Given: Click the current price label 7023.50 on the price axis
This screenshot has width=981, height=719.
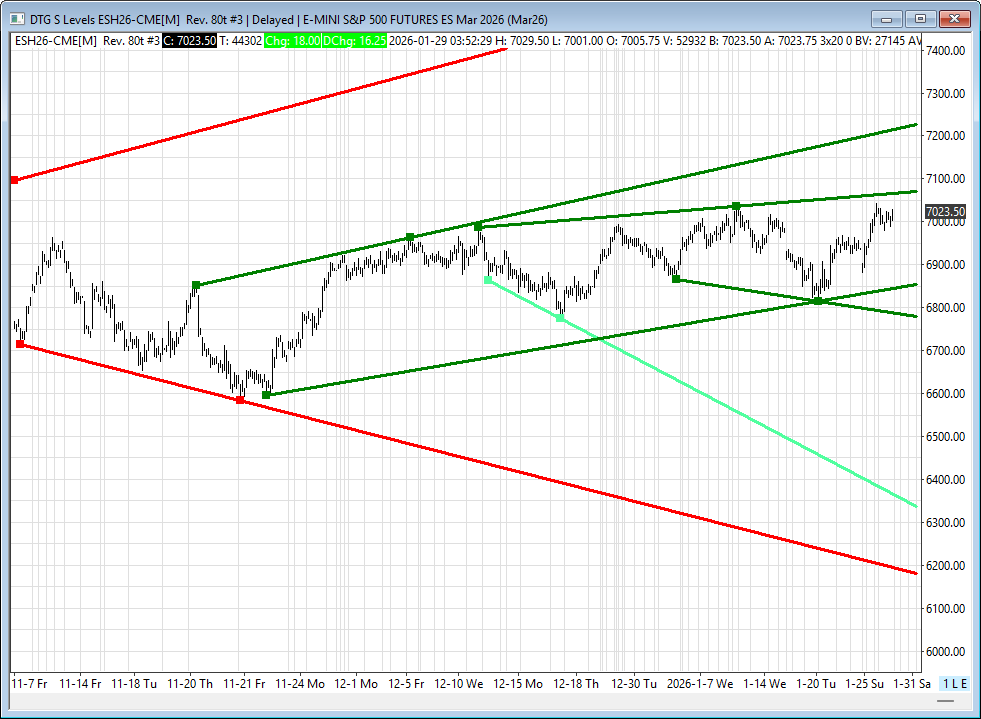Looking at the screenshot, I should 945,212.
